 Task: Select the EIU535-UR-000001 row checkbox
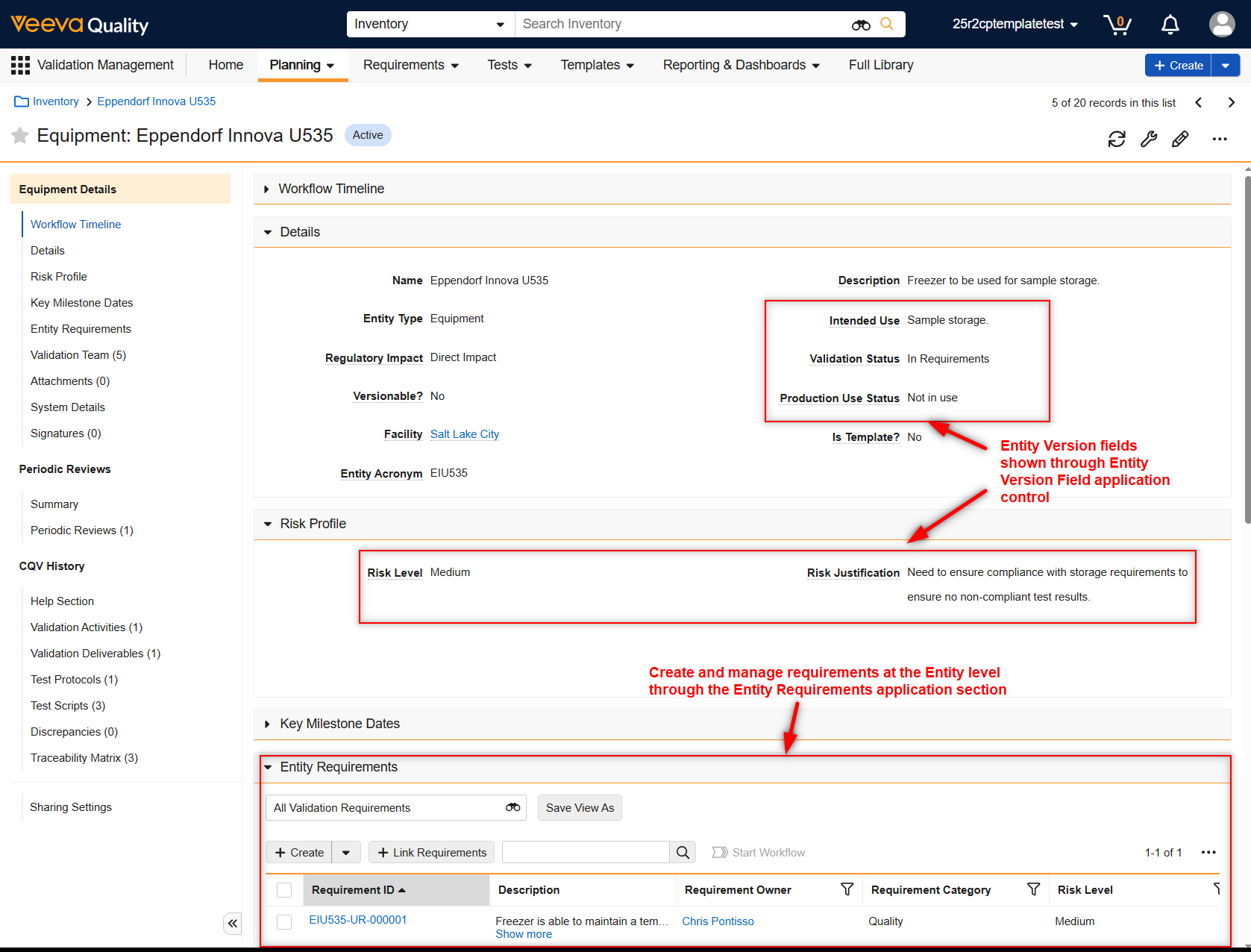pos(284,921)
